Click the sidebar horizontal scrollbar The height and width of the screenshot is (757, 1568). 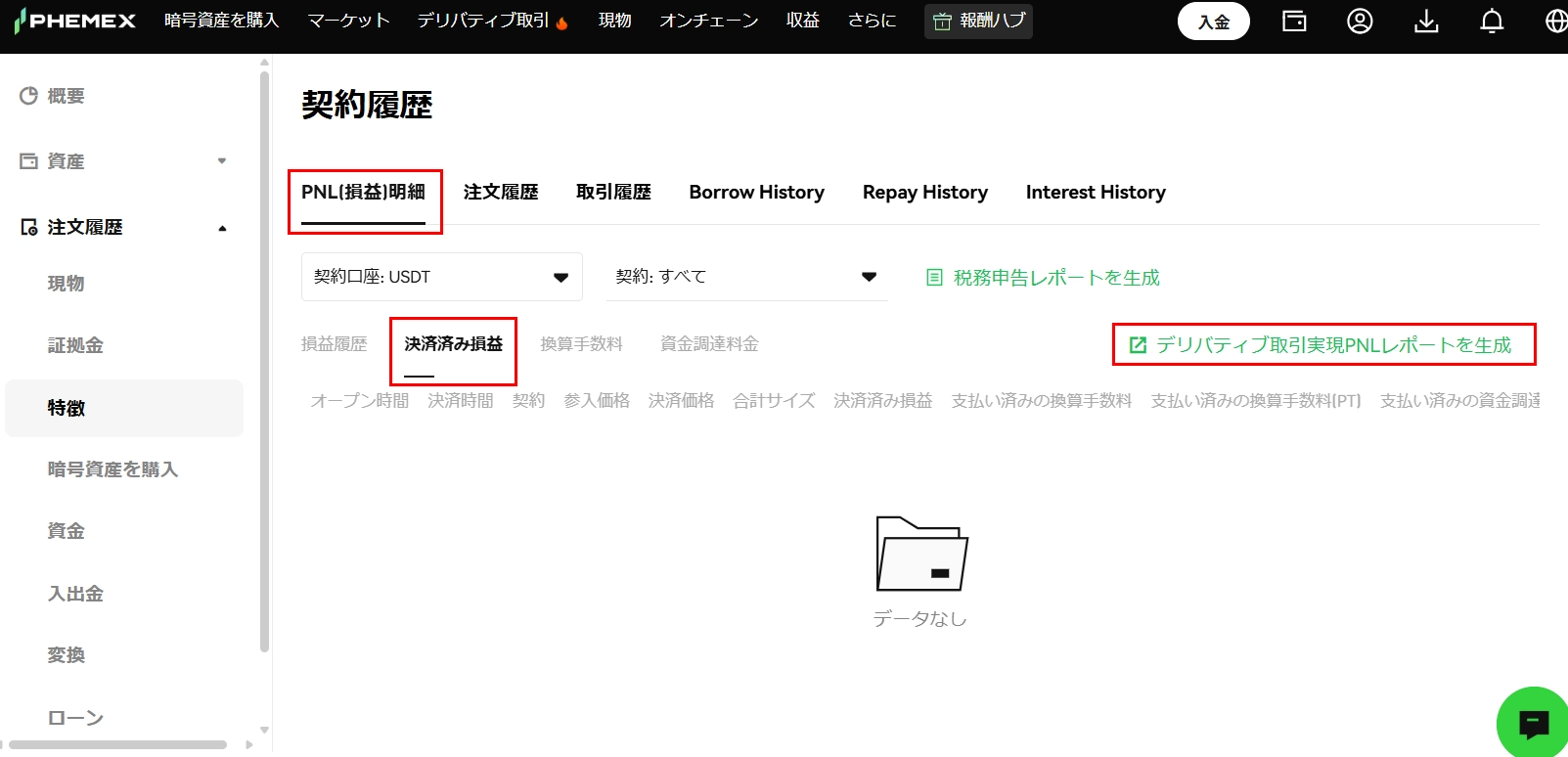tap(117, 745)
